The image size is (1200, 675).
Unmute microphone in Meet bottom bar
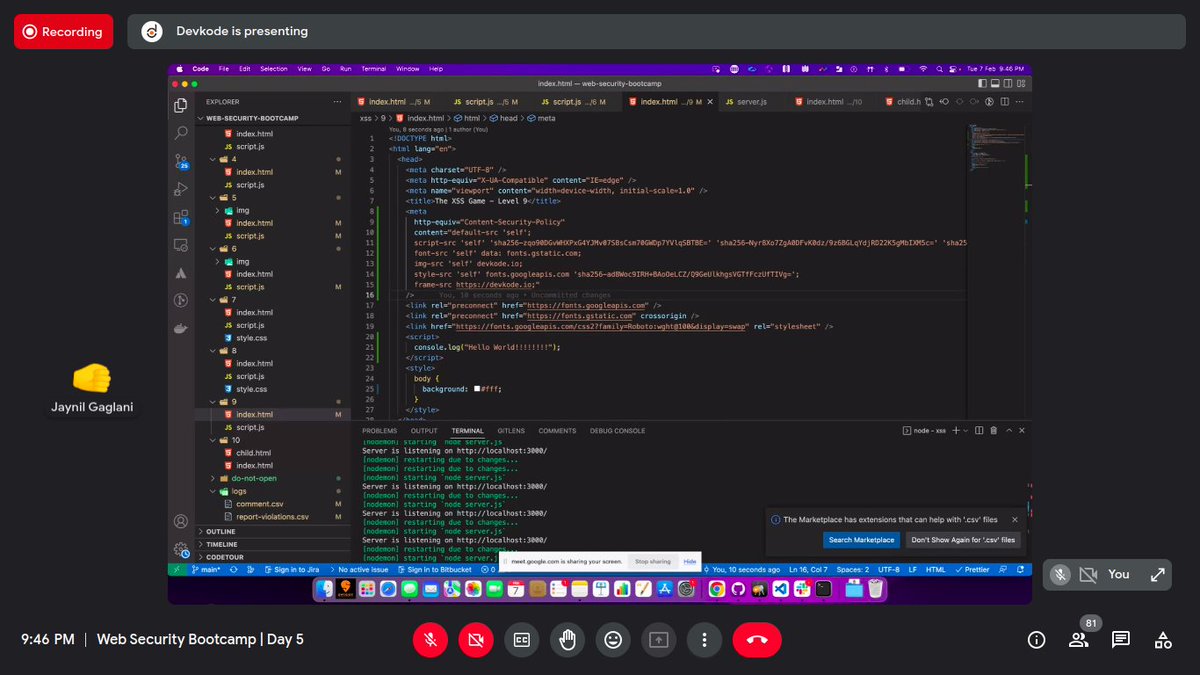tap(432, 639)
